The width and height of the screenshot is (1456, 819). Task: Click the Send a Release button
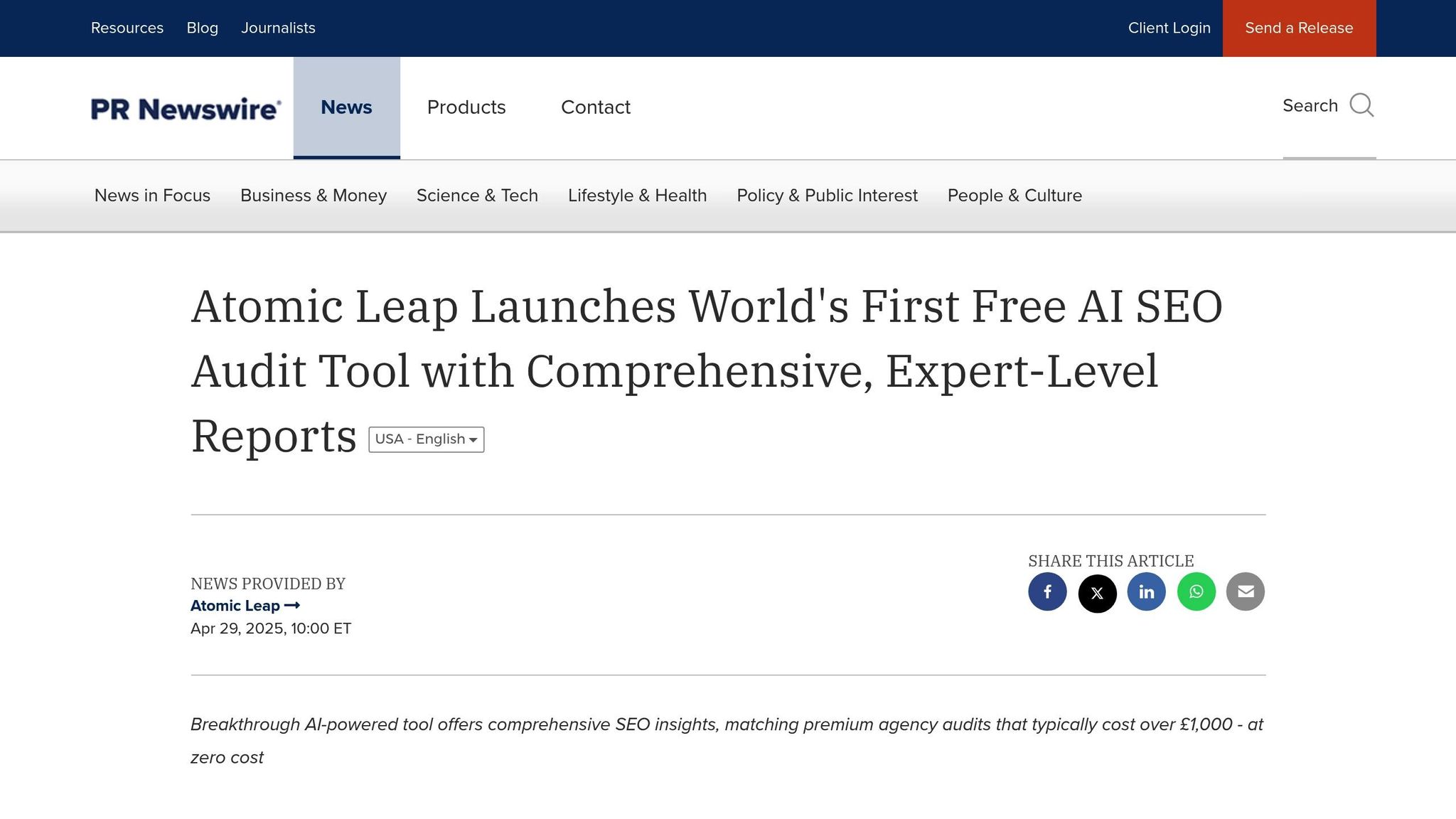coord(1300,28)
